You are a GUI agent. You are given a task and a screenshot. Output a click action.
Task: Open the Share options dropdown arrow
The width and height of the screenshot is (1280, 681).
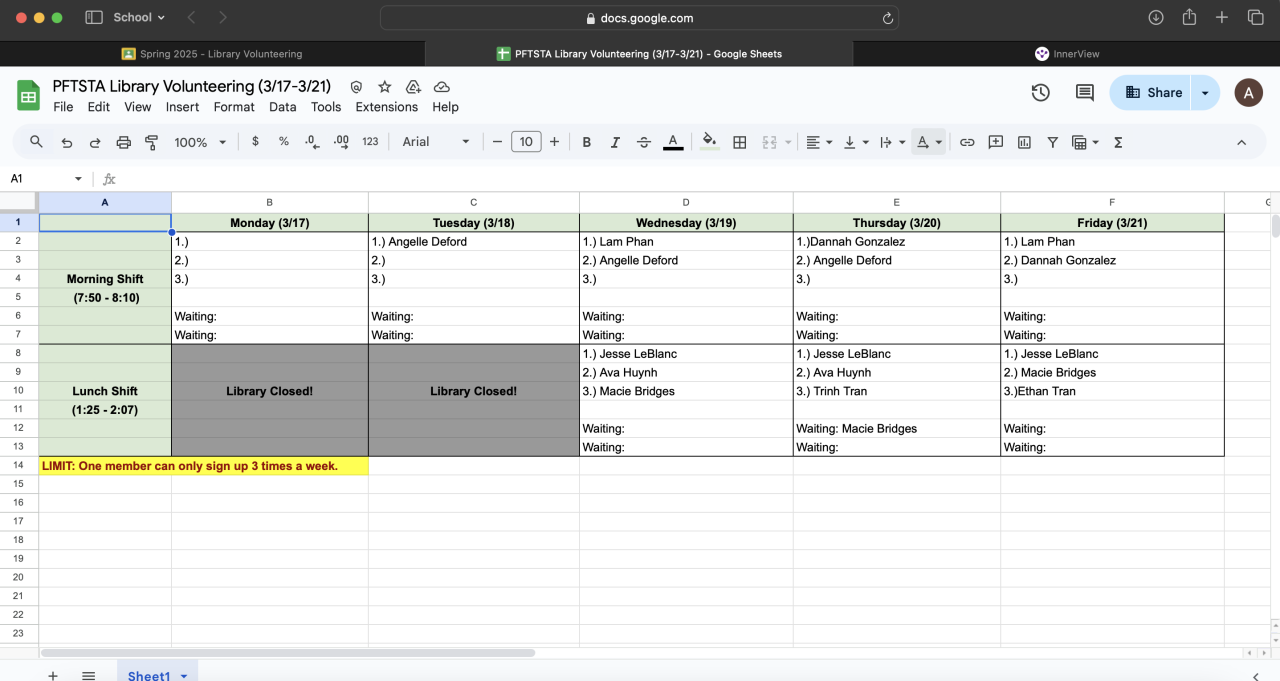pos(1206,92)
